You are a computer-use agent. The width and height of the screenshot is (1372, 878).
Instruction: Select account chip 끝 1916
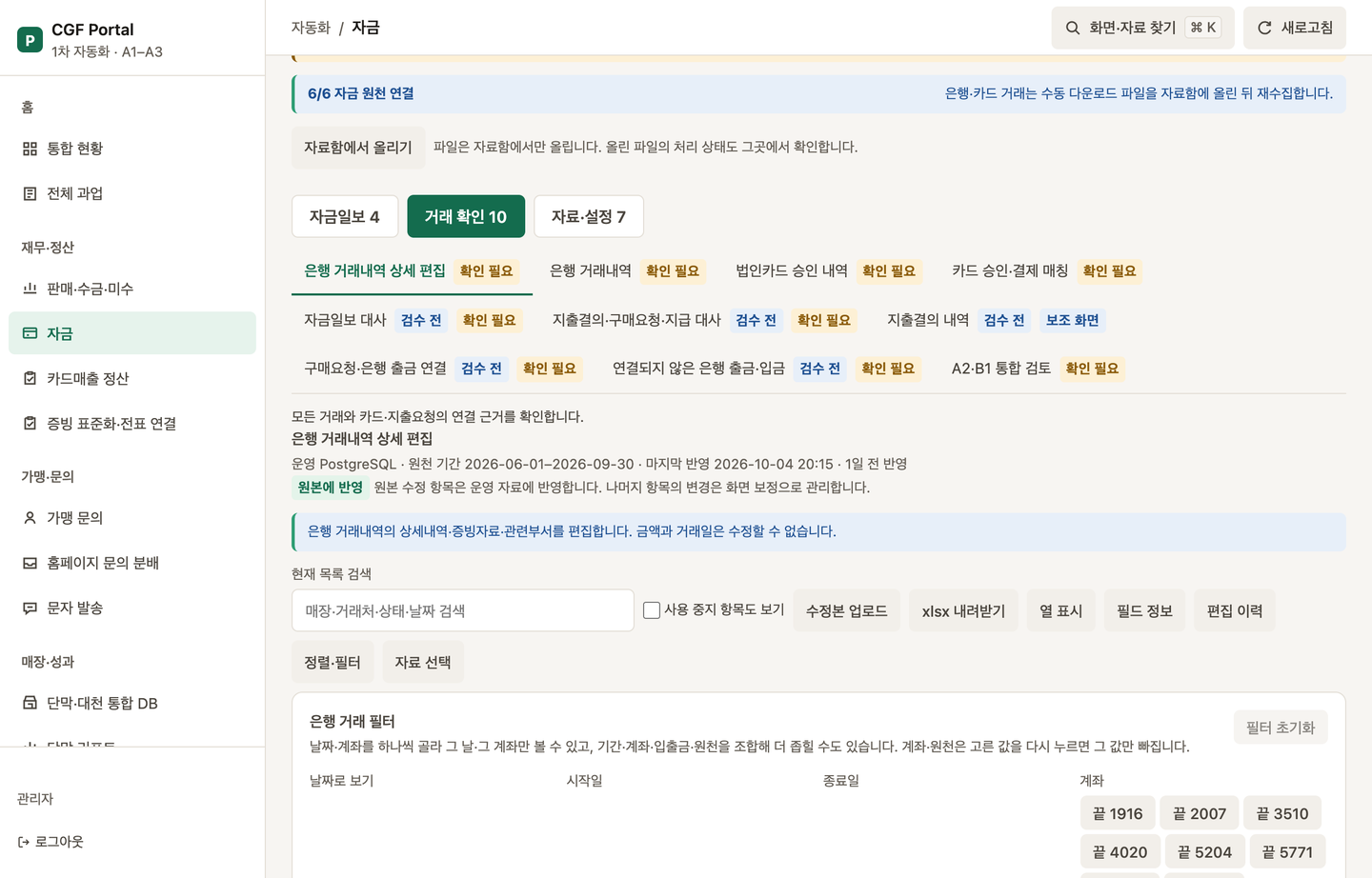pyautogui.click(x=1118, y=814)
